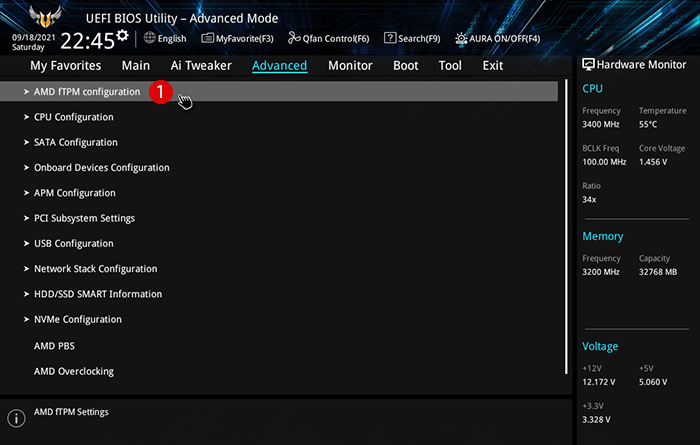700x445 pixels.
Task: Click the Hardware Monitor screen icon
Action: (x=588, y=64)
